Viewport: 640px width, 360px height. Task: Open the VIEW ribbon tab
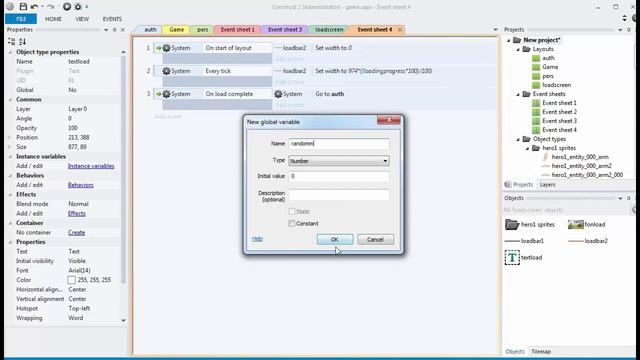click(x=82, y=19)
